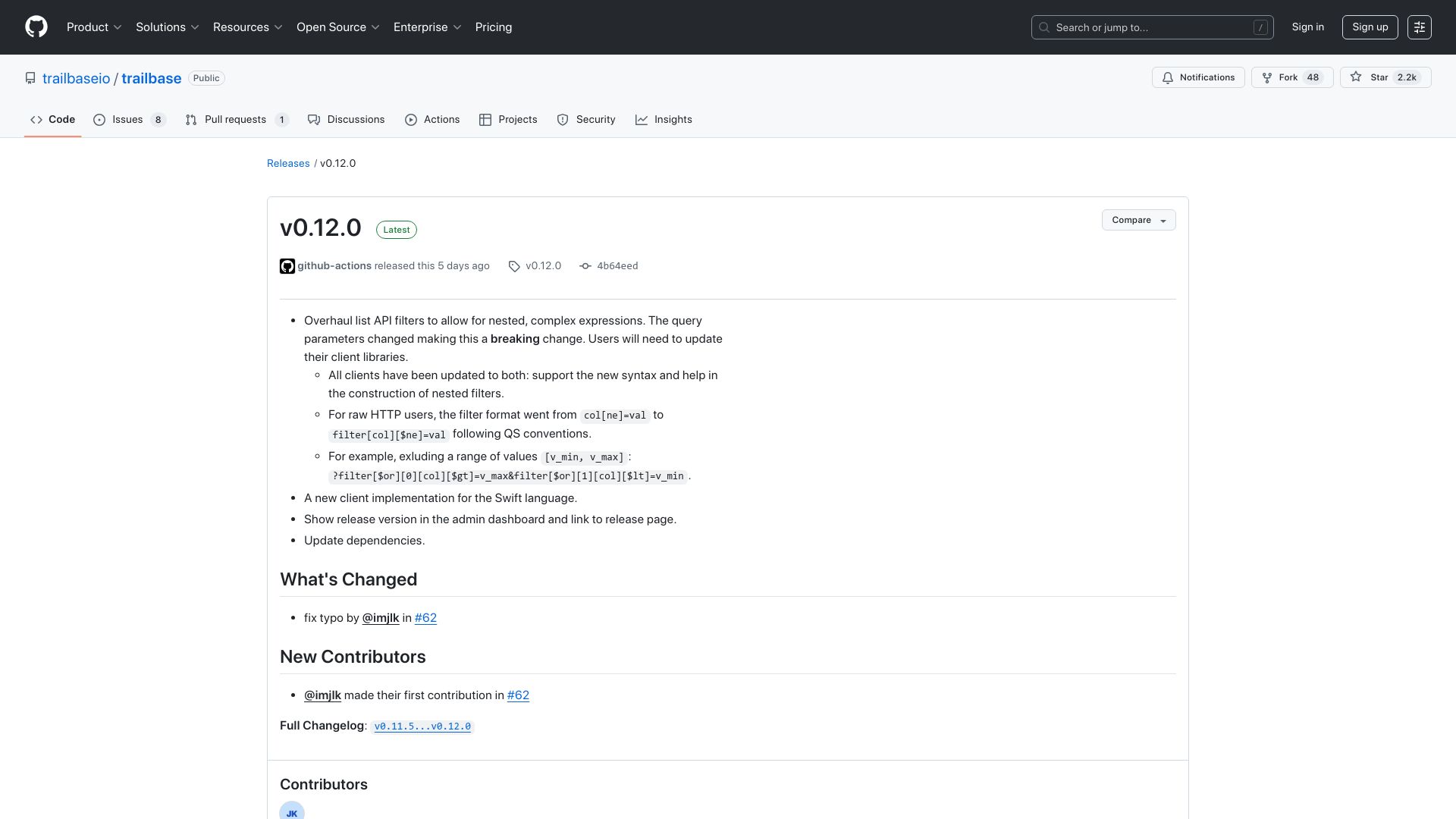Open the Discussions tab

point(347,120)
